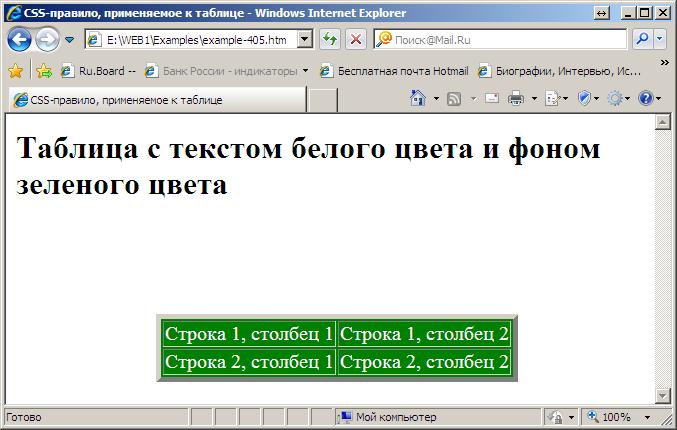
Task: Expand Банк России индикаторы dropdown arrow
Action: [305, 71]
